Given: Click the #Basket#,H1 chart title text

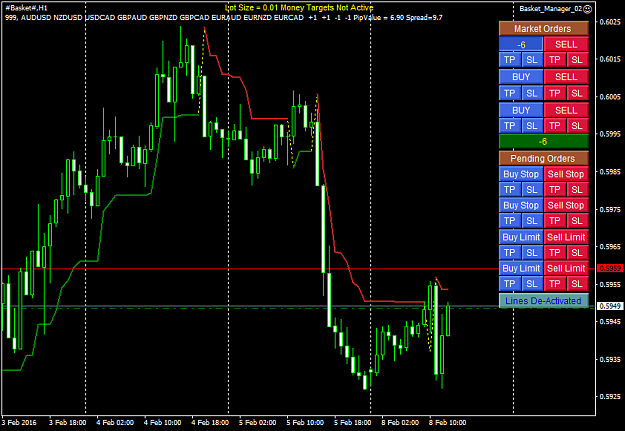Looking at the screenshot, I should [26, 8].
